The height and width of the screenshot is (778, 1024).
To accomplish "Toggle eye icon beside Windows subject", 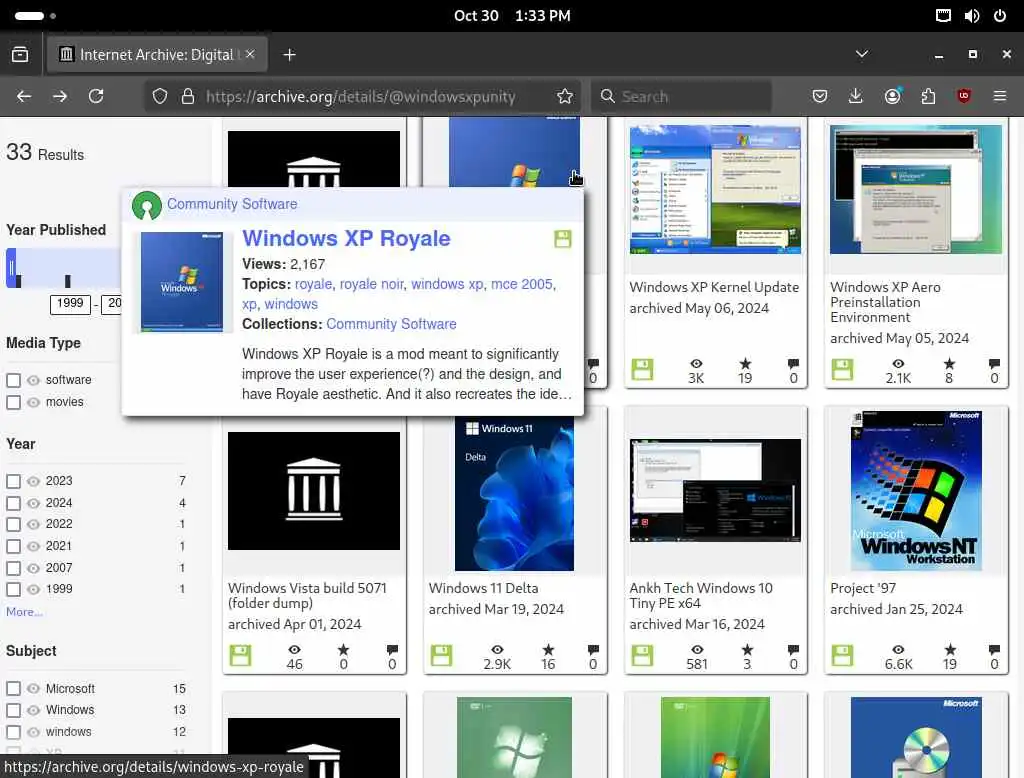I will pyautogui.click(x=33, y=710).
